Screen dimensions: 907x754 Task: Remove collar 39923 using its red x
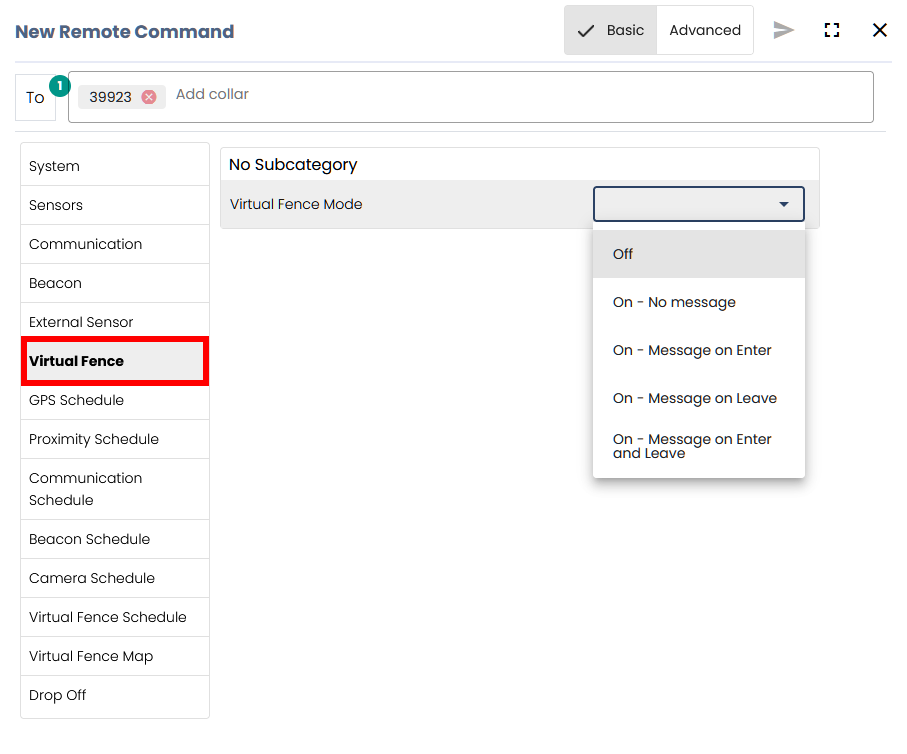click(149, 97)
